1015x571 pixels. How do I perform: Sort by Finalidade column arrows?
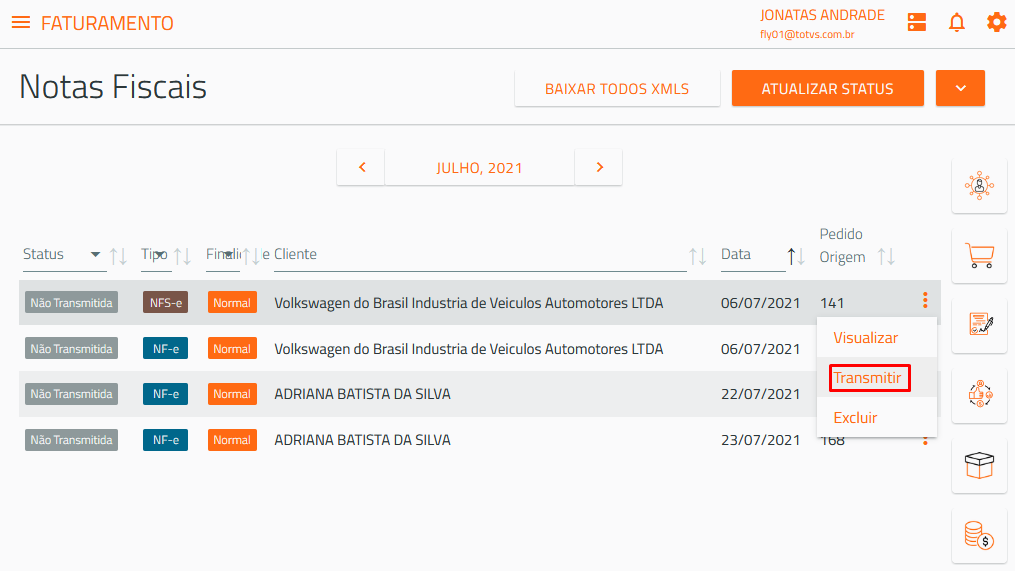251,256
